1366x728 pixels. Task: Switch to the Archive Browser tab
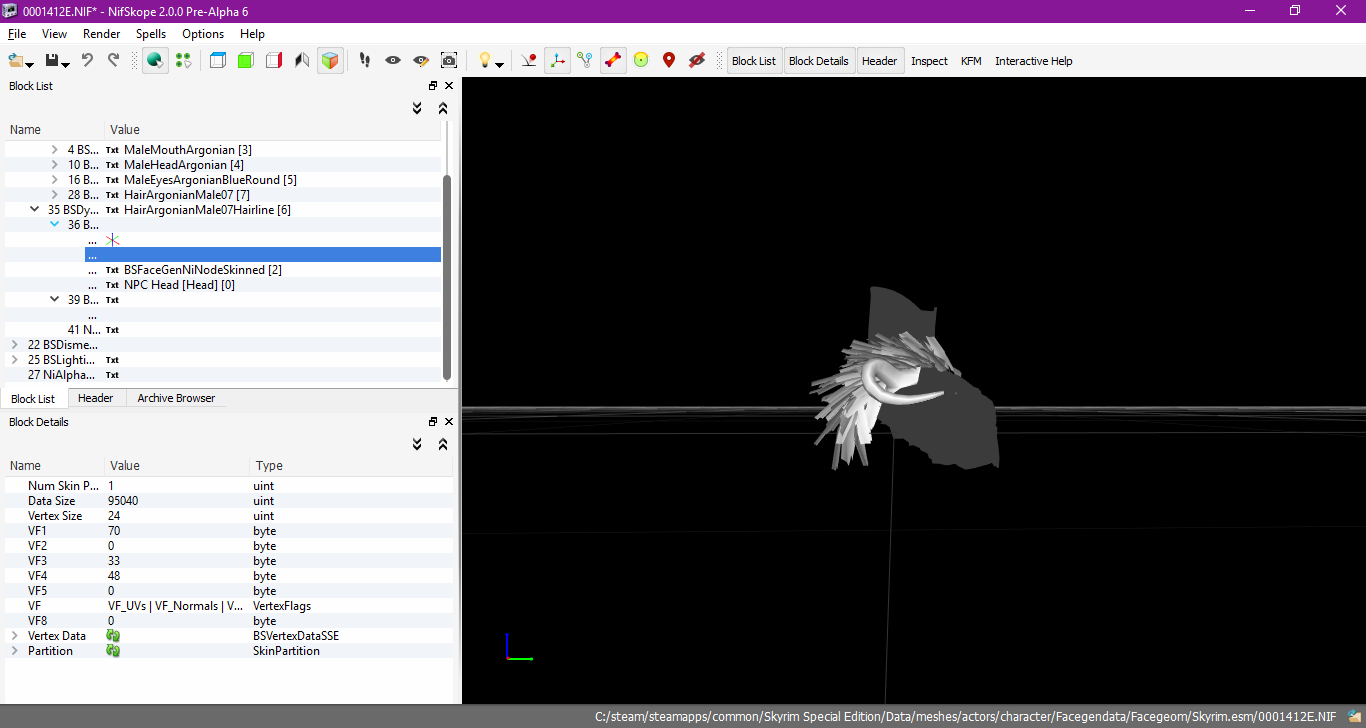pyautogui.click(x=176, y=398)
